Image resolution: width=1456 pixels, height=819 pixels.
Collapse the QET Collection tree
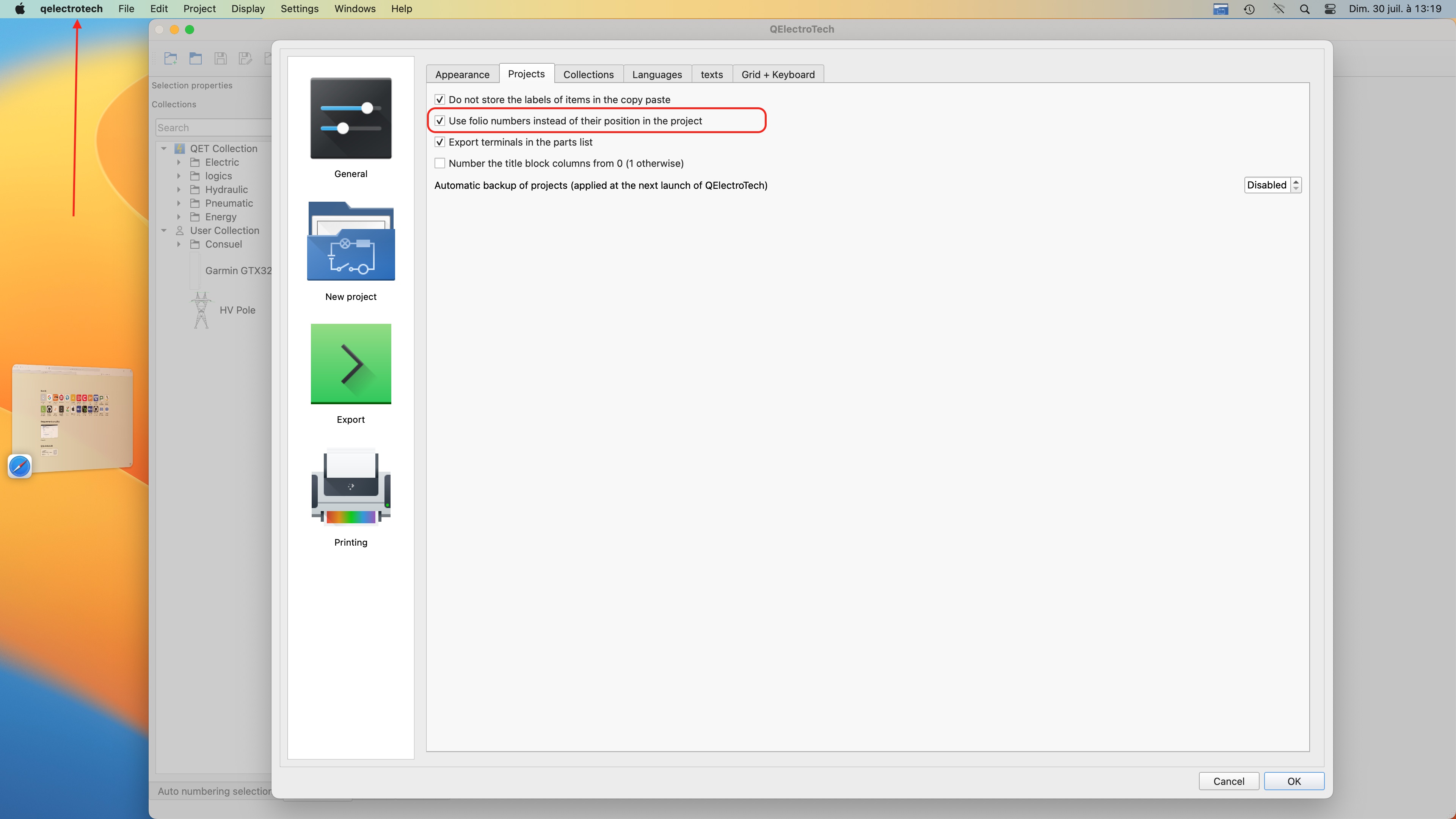click(x=164, y=149)
